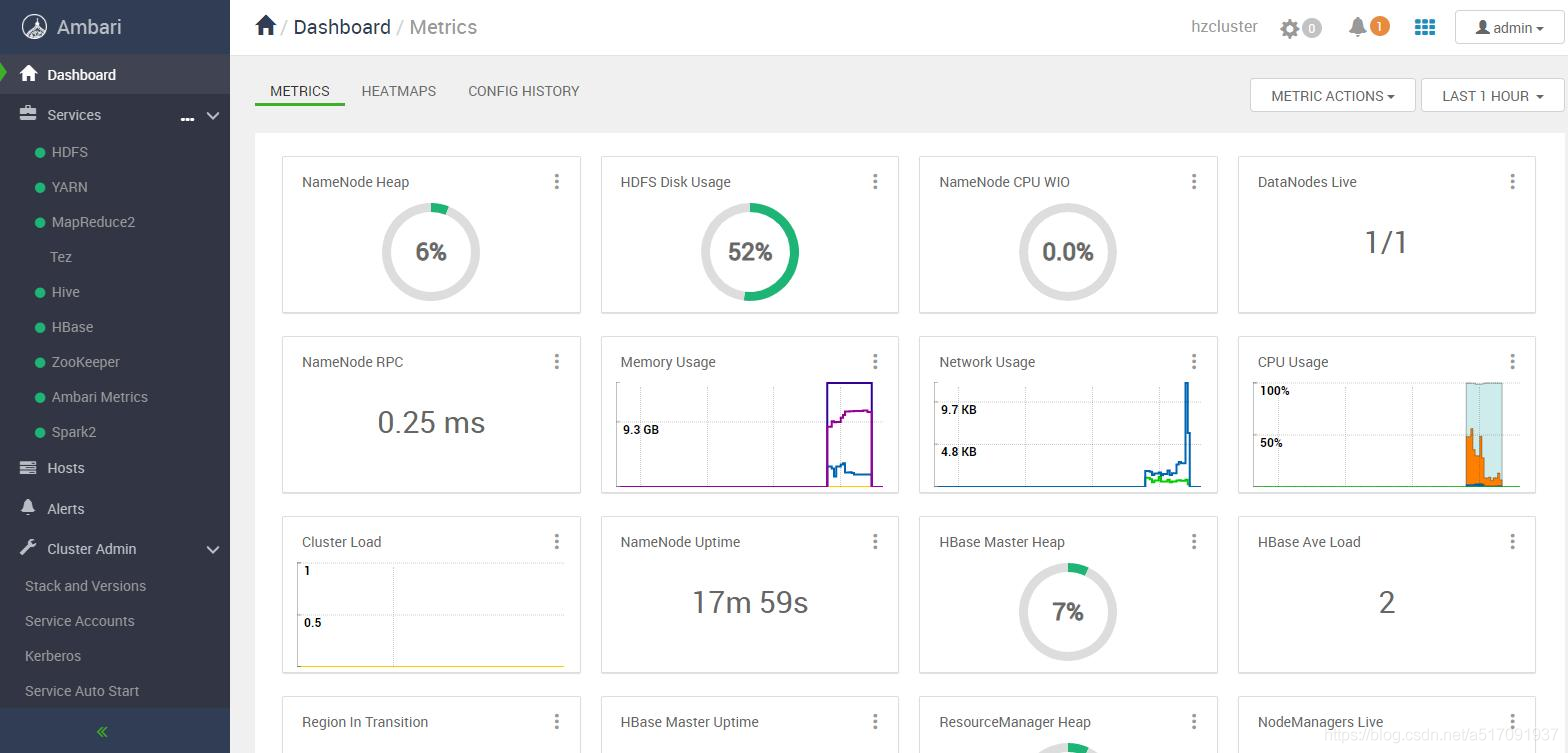Click the Hosts server icon in sidebar
1568x753 pixels.
(x=28, y=467)
